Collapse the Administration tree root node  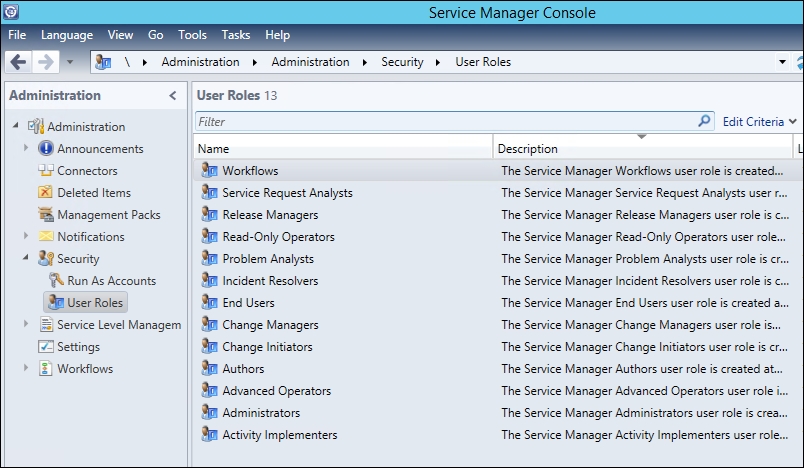pyautogui.click(x=16, y=125)
